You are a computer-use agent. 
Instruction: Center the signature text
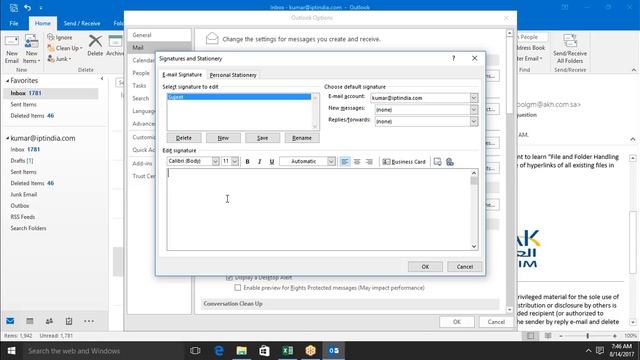pyautogui.click(x=357, y=162)
